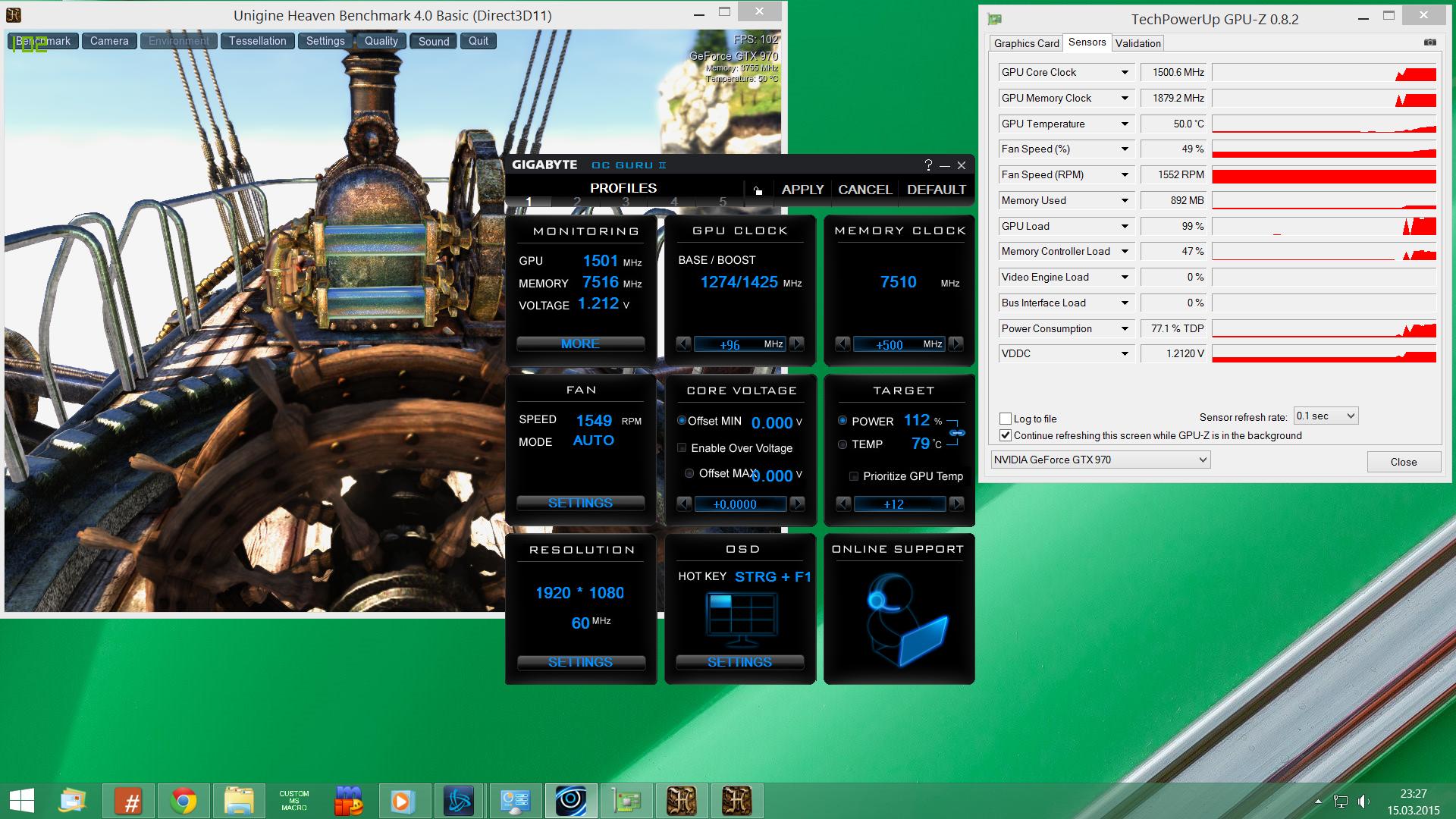The width and height of the screenshot is (1456, 819).
Task: Open the Tessellation menu in Heaven Benchmark
Action: point(257,41)
